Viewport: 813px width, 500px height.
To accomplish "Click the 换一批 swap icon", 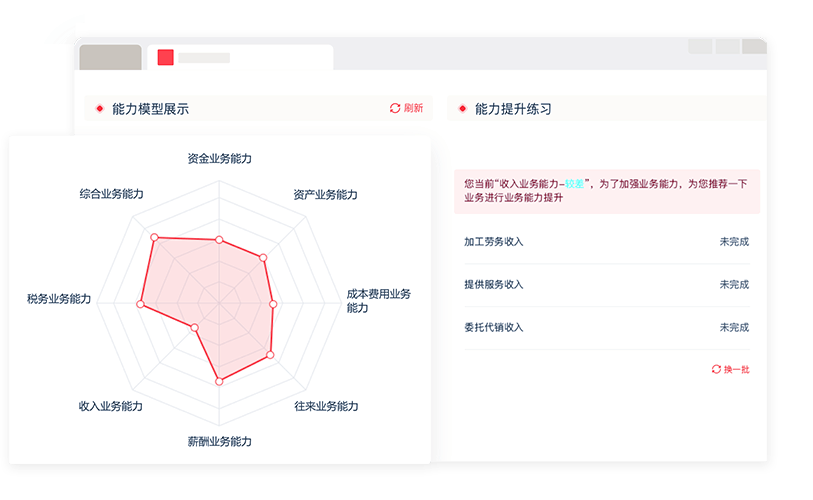I will point(716,369).
